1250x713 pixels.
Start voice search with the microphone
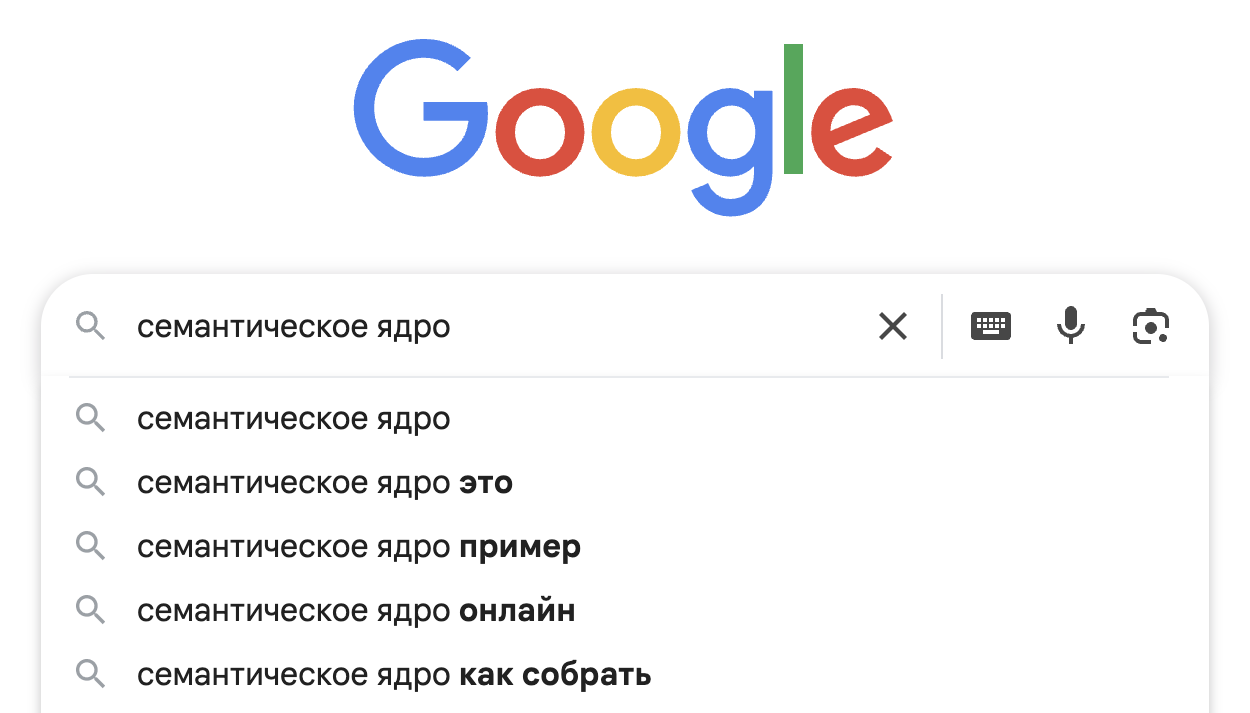pos(1070,326)
